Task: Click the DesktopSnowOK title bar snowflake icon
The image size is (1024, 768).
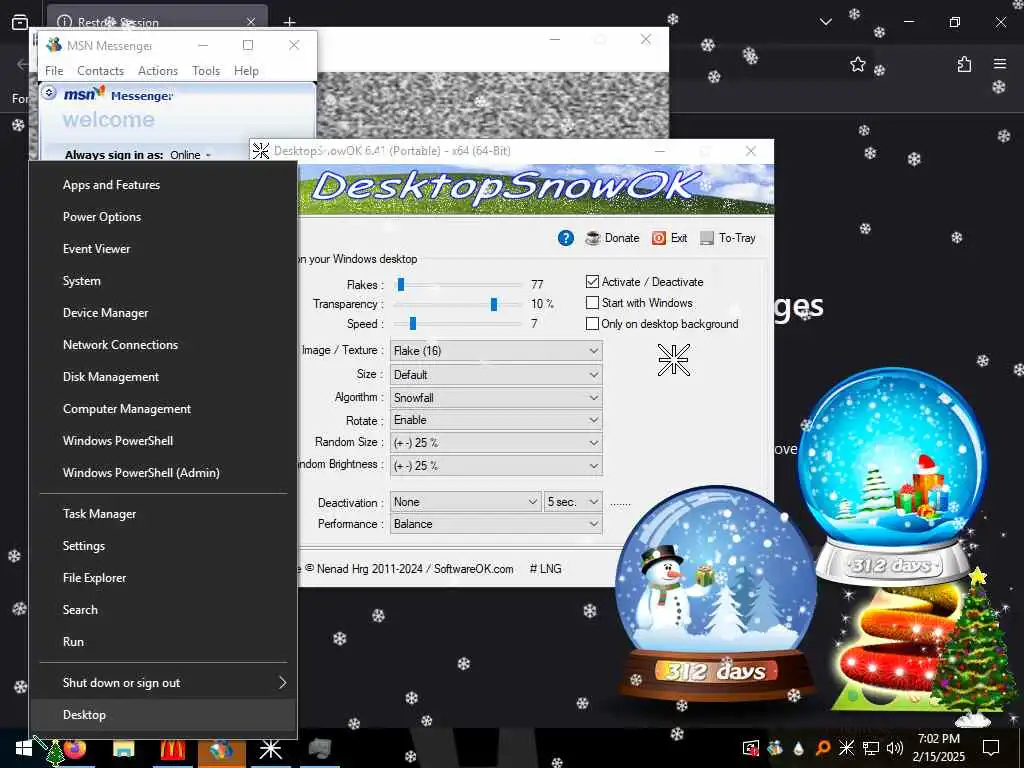Action: tap(261, 151)
